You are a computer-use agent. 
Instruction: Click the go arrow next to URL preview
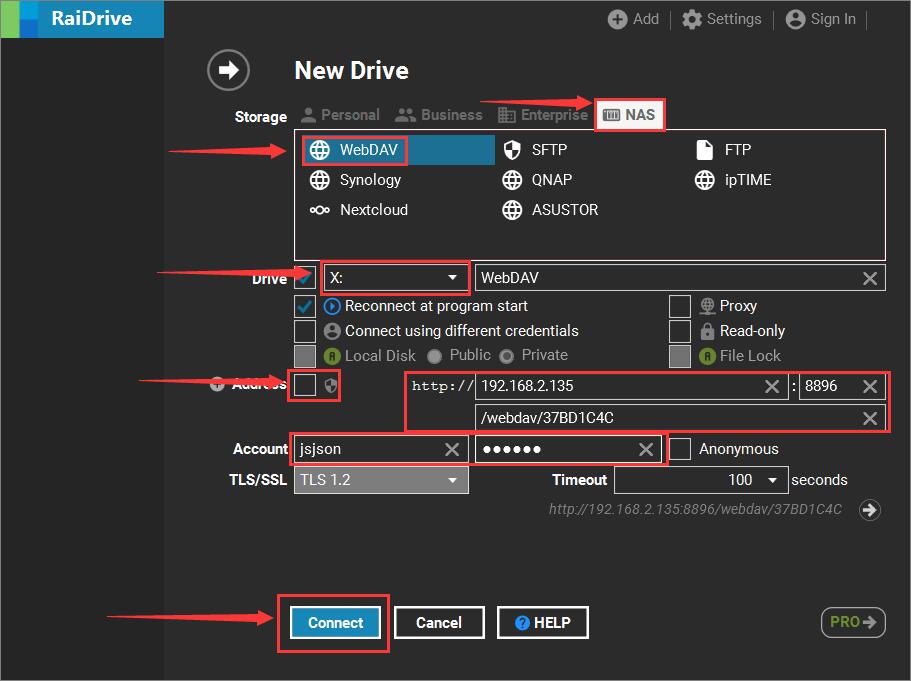869,510
